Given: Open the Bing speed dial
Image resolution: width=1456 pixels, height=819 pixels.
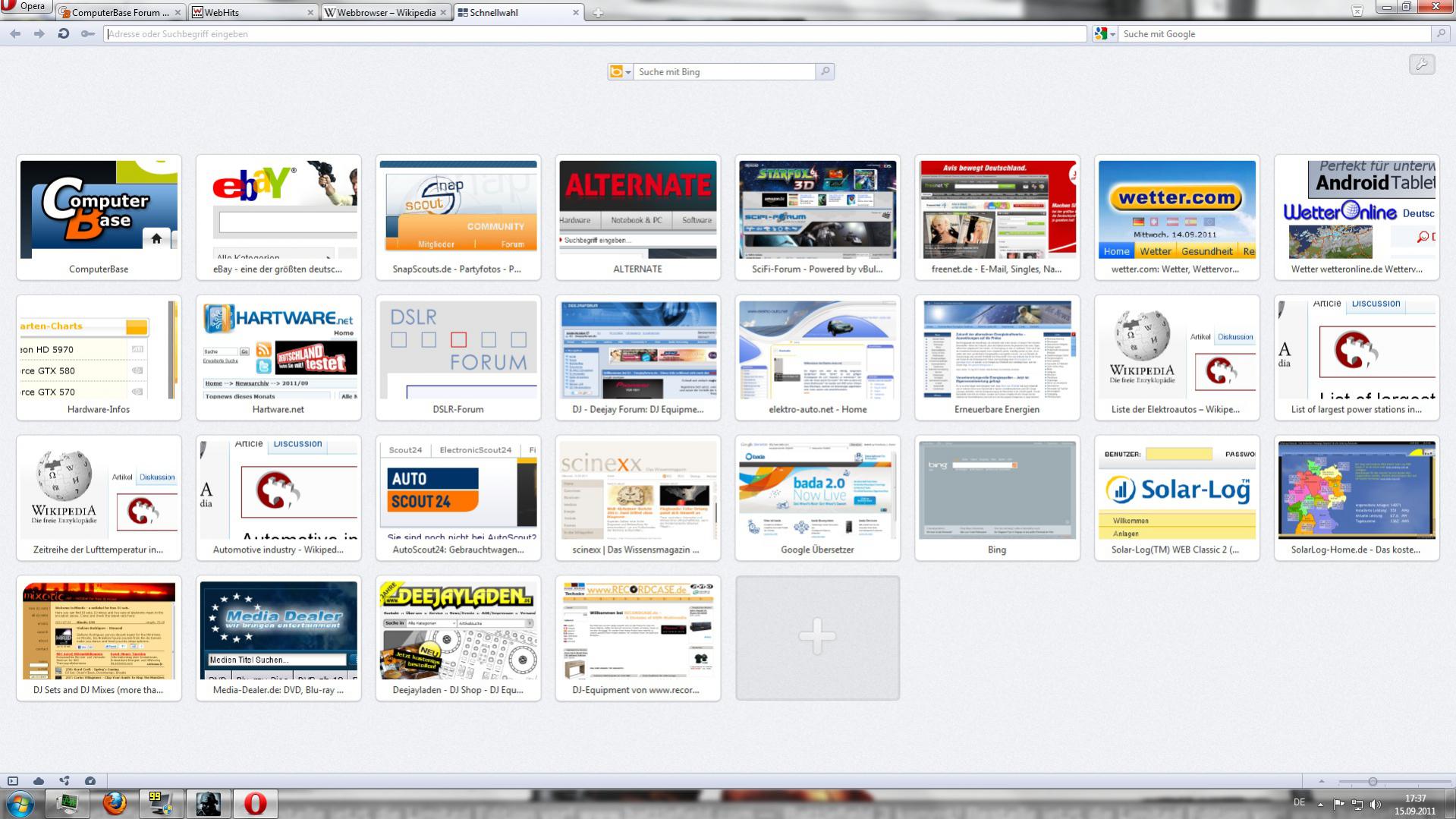Looking at the screenshot, I should click(998, 499).
